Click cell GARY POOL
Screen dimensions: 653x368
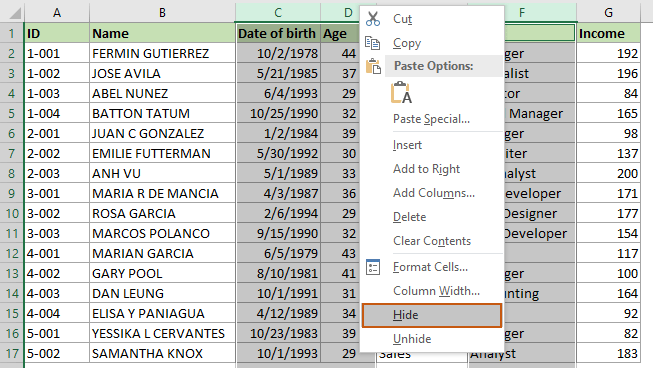[x=162, y=273]
